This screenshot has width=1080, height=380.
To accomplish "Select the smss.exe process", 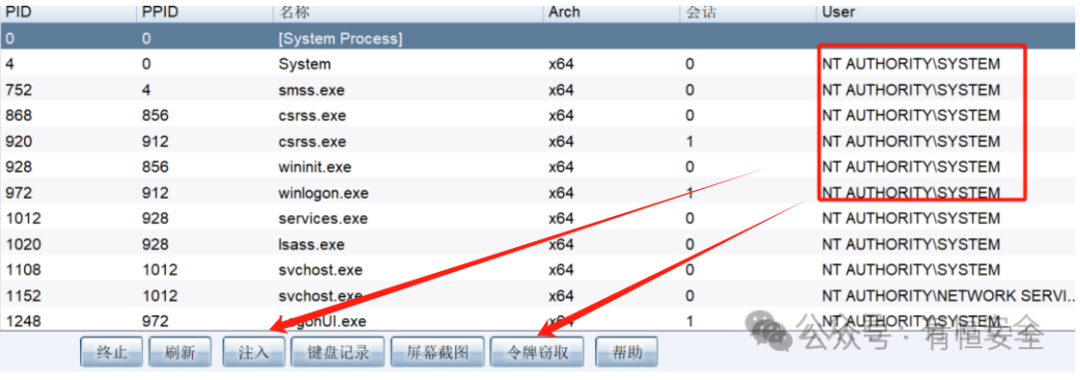I will pyautogui.click(x=311, y=90).
